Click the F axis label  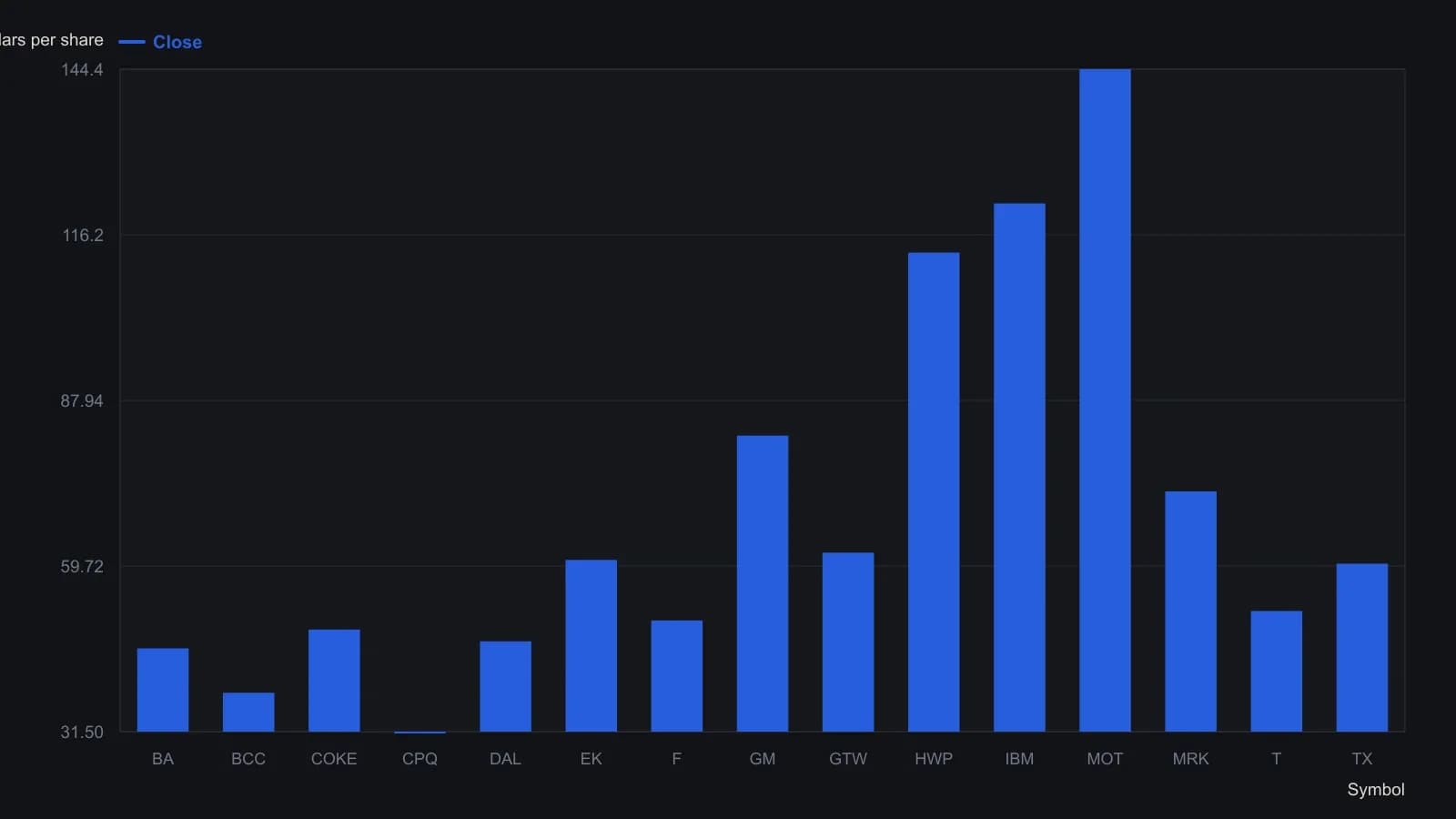click(x=676, y=759)
